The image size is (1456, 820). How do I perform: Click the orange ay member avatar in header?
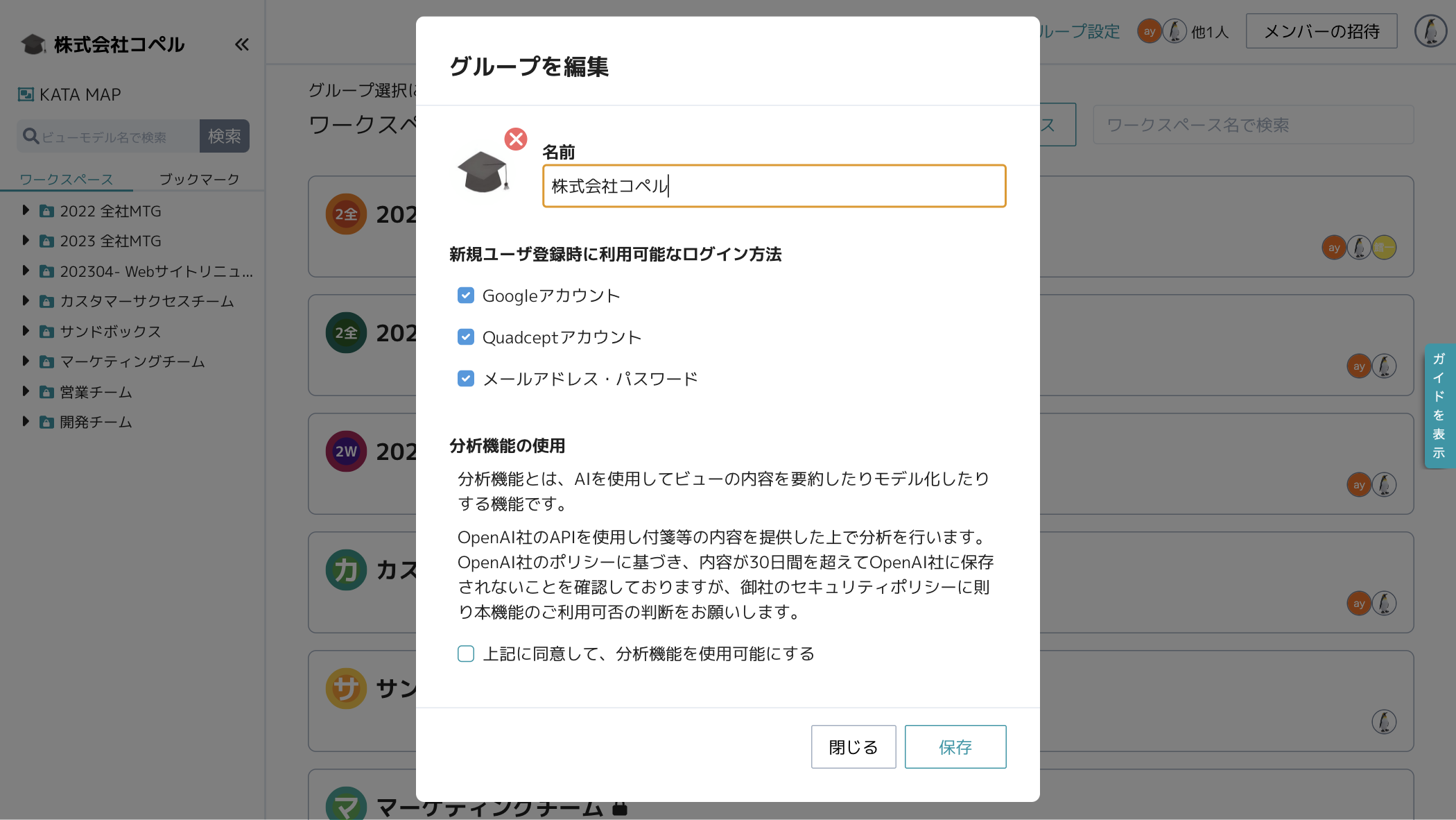click(1149, 31)
